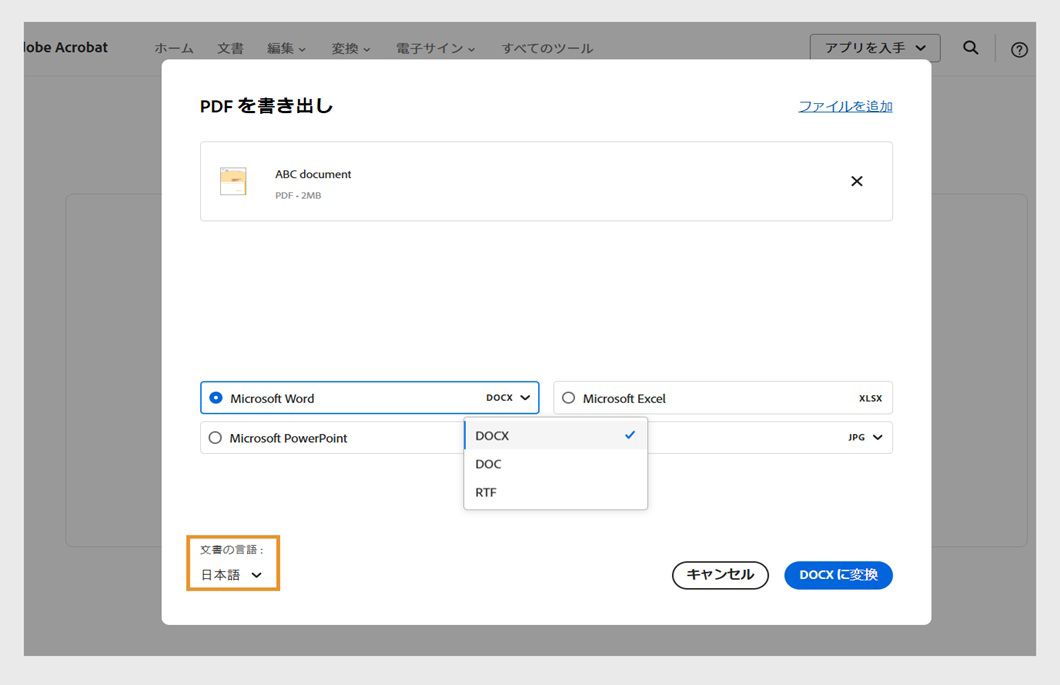Open the ファイルを追加 link
Viewport: 1060px width, 685px height.
tap(843, 105)
